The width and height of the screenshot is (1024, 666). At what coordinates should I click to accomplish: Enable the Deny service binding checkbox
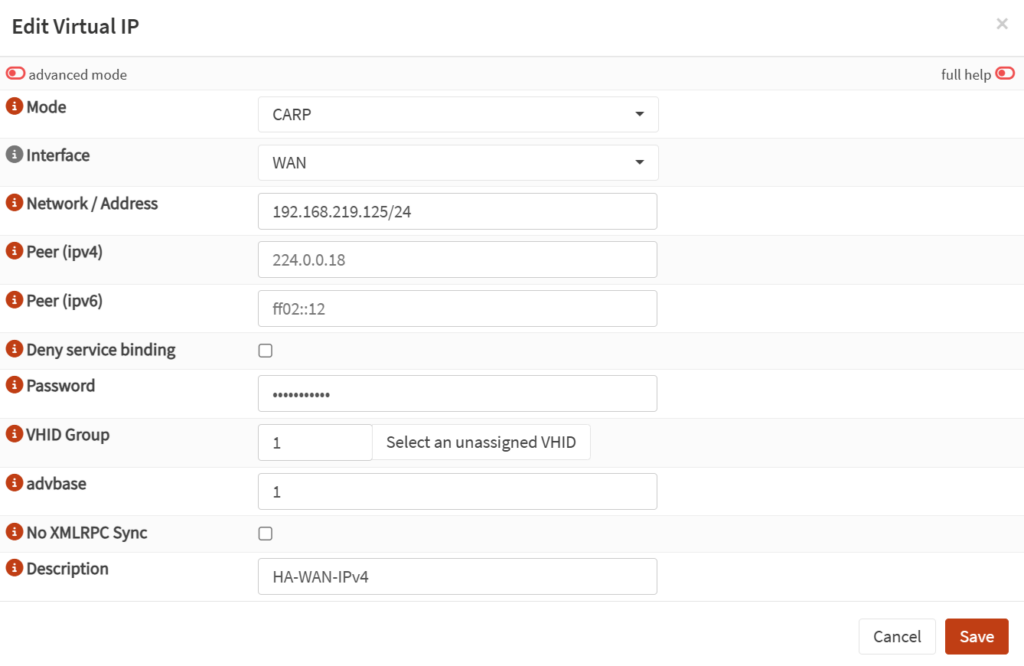(265, 351)
